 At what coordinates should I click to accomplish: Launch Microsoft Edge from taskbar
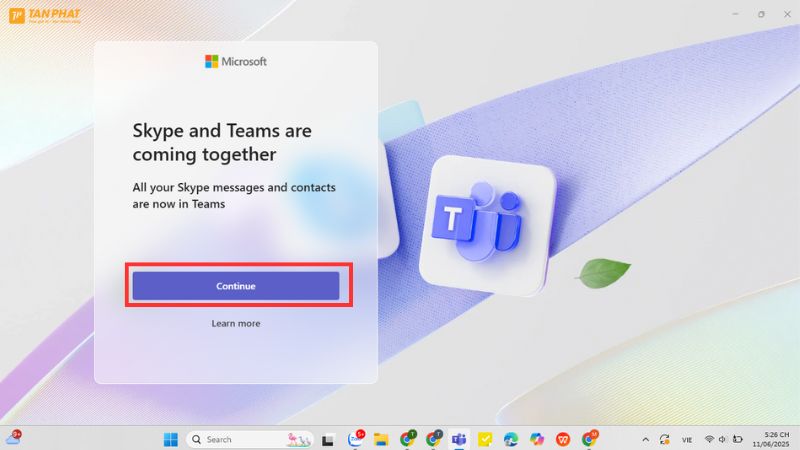tap(511, 439)
